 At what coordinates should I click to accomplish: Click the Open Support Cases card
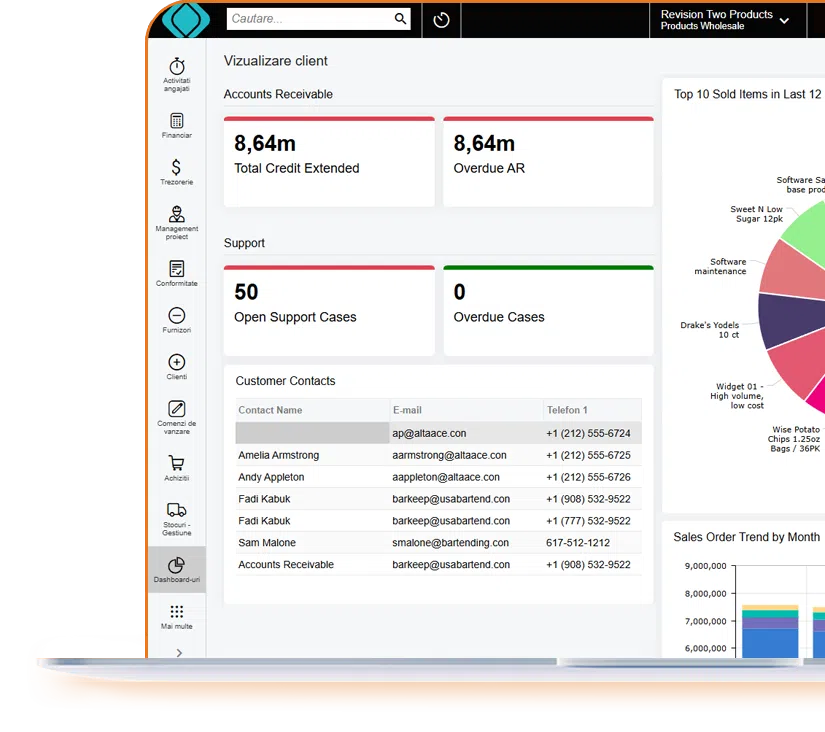(328, 307)
